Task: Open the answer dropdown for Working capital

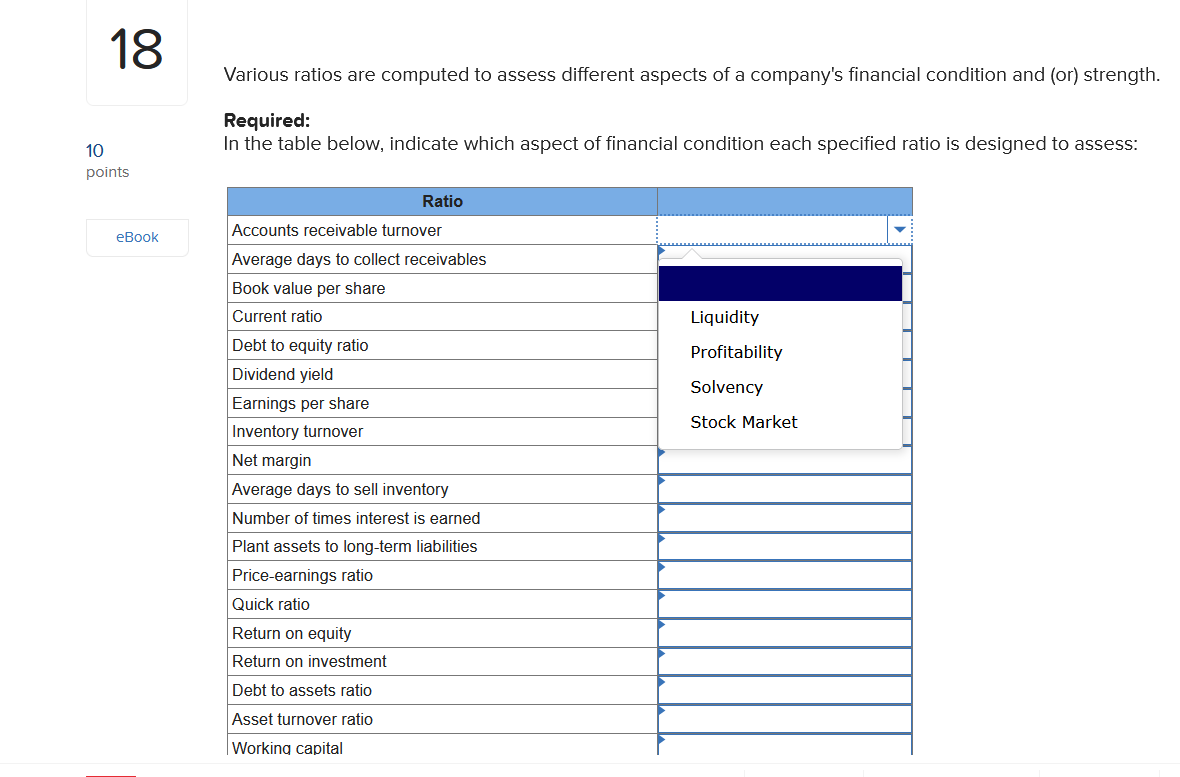Action: tap(785, 747)
